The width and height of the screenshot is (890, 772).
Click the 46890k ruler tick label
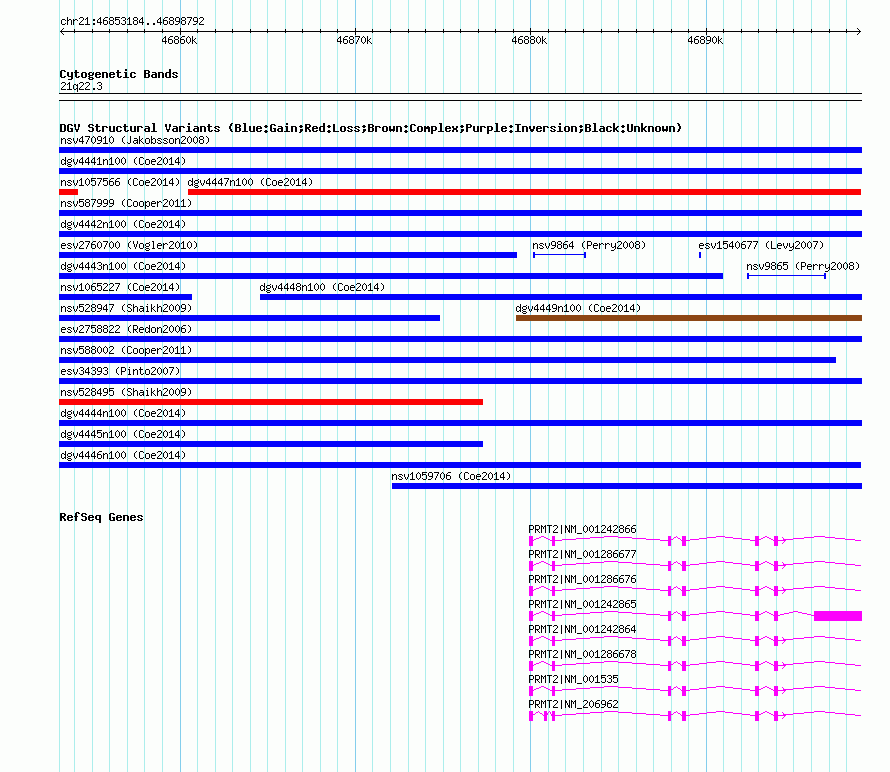coord(705,40)
